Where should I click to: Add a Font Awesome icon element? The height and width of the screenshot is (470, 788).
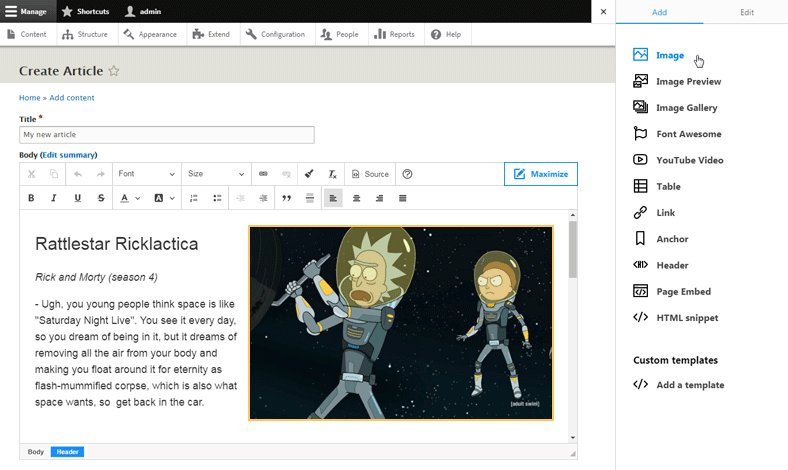click(x=677, y=134)
